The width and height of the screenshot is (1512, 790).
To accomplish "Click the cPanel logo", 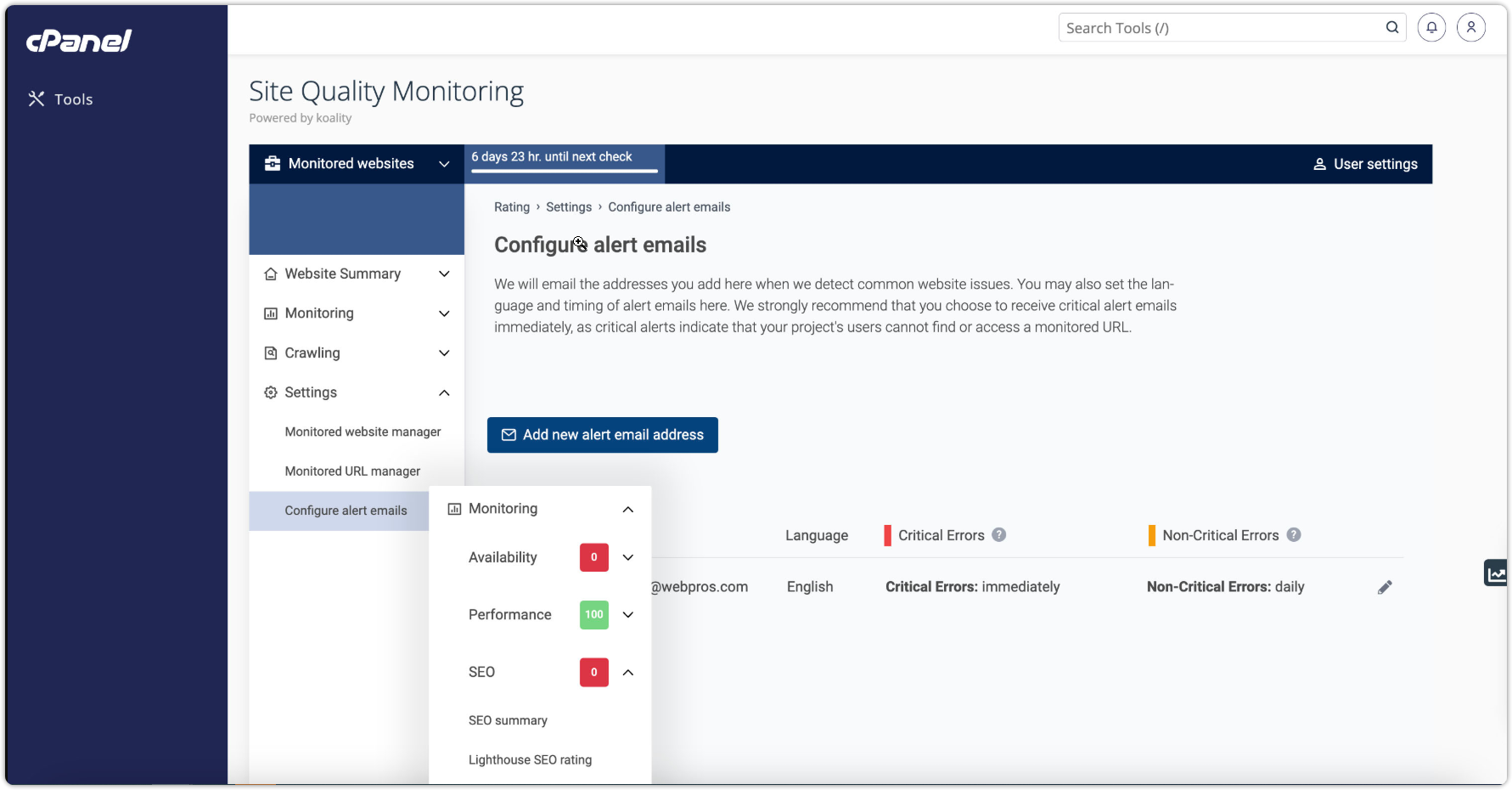I will tap(79, 41).
